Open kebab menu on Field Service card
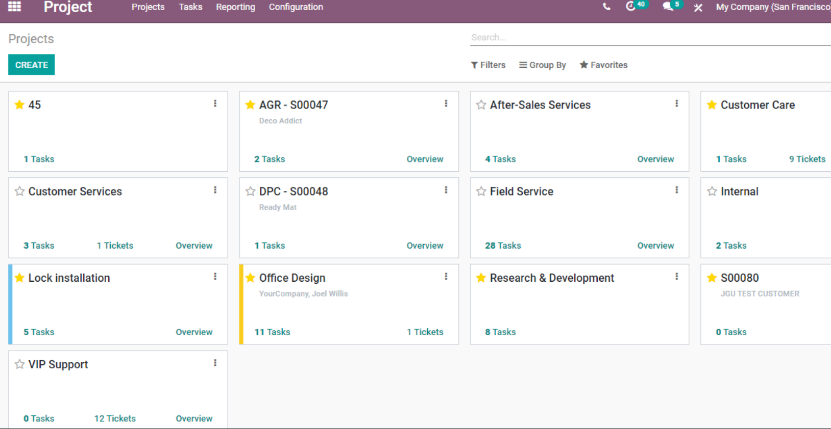The height and width of the screenshot is (429, 831). click(x=677, y=190)
